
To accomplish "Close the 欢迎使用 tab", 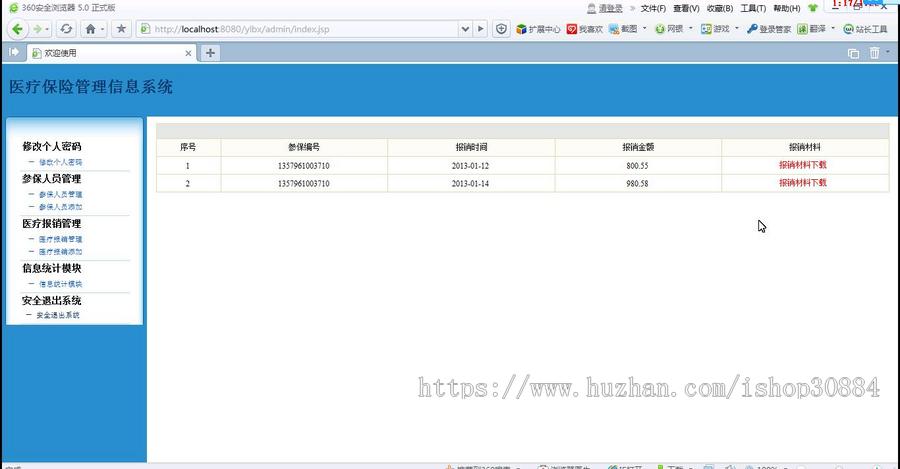I will pos(188,53).
